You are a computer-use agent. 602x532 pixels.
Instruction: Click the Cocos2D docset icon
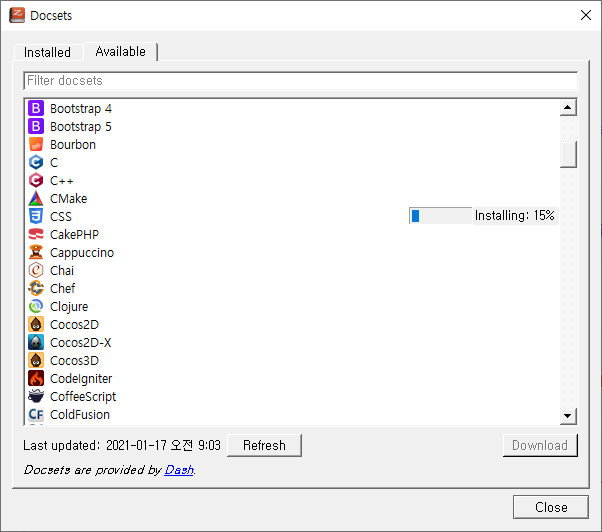36,324
